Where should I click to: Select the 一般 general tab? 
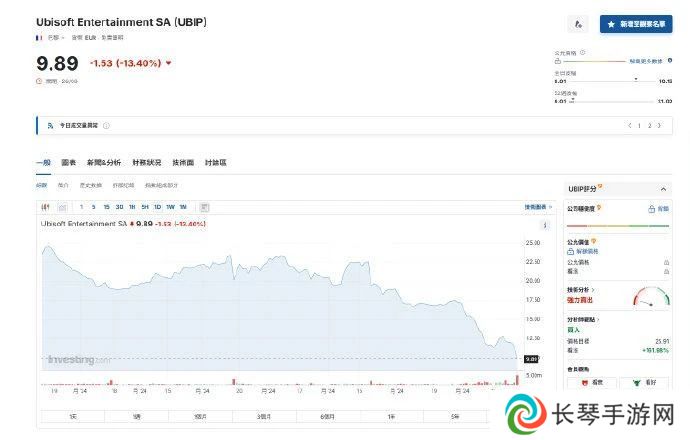tap(44, 162)
